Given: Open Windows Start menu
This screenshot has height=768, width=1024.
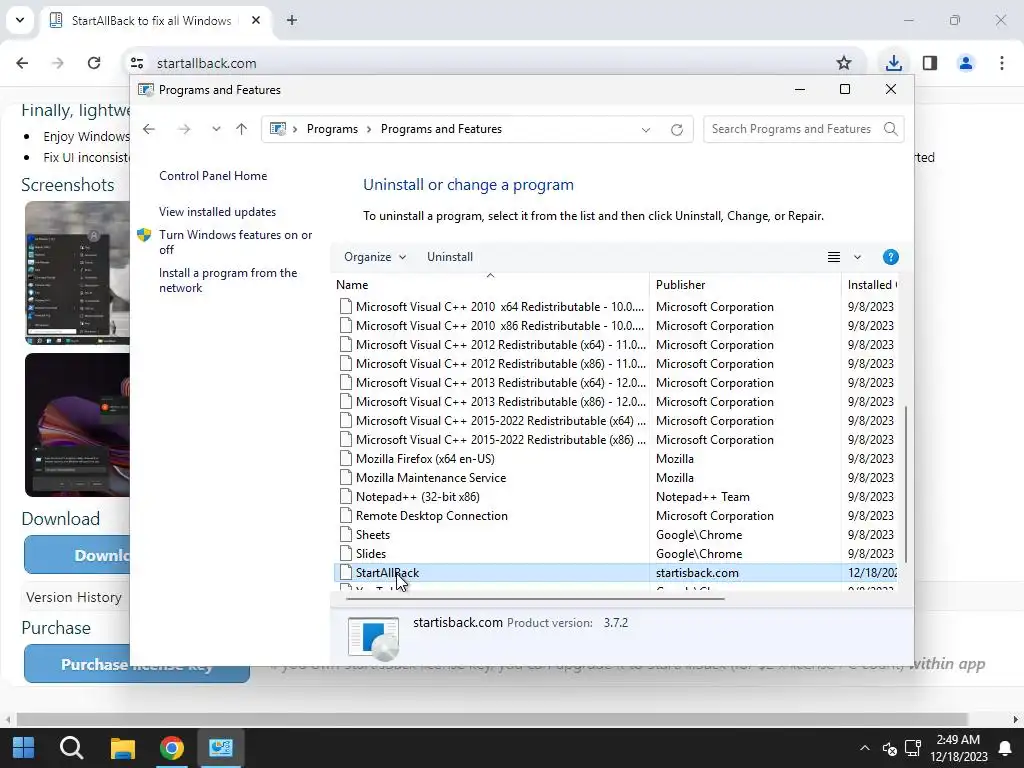Looking at the screenshot, I should click(24, 748).
